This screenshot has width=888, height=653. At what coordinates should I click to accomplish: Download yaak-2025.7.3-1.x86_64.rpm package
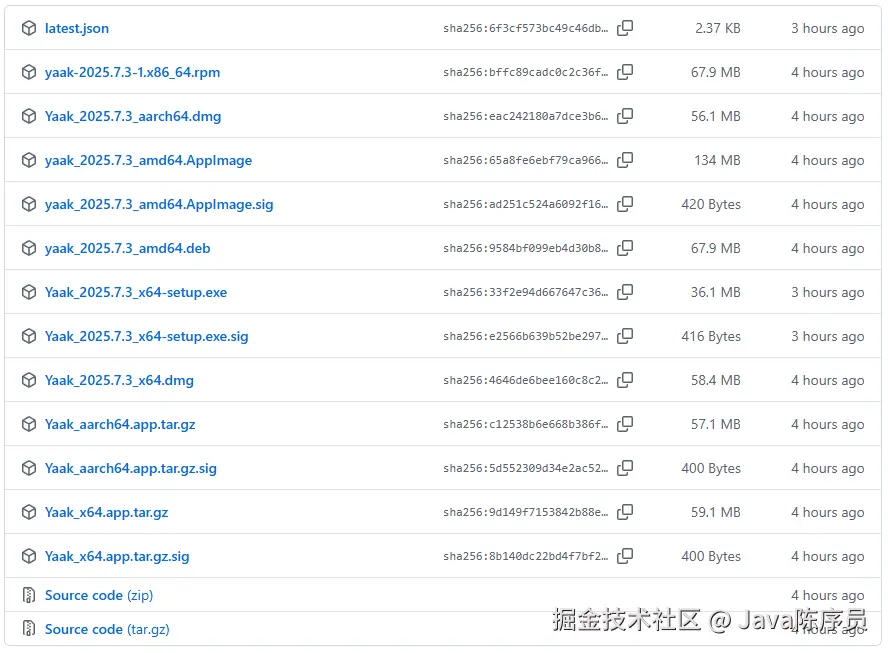(x=133, y=72)
